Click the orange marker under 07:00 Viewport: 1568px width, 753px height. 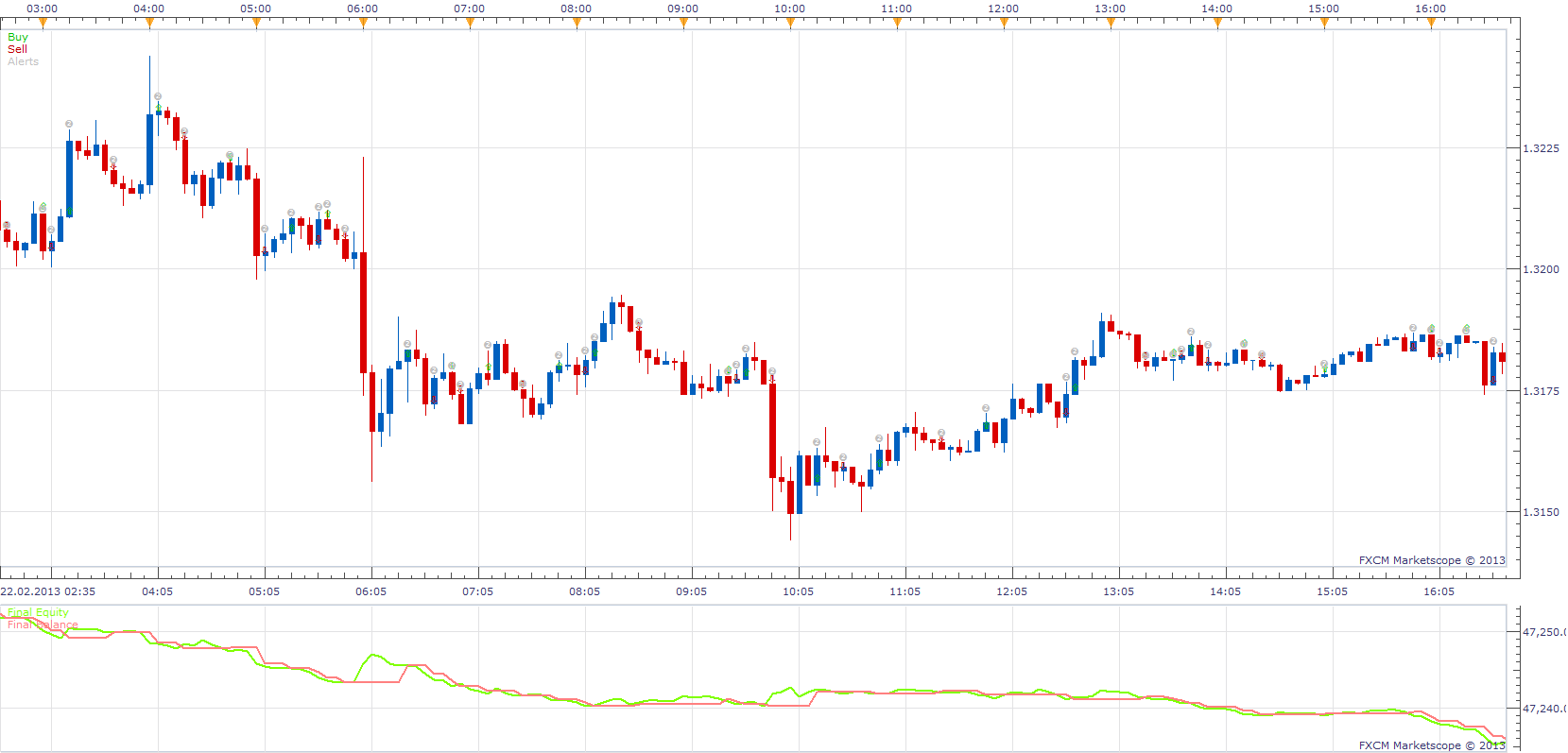470,24
